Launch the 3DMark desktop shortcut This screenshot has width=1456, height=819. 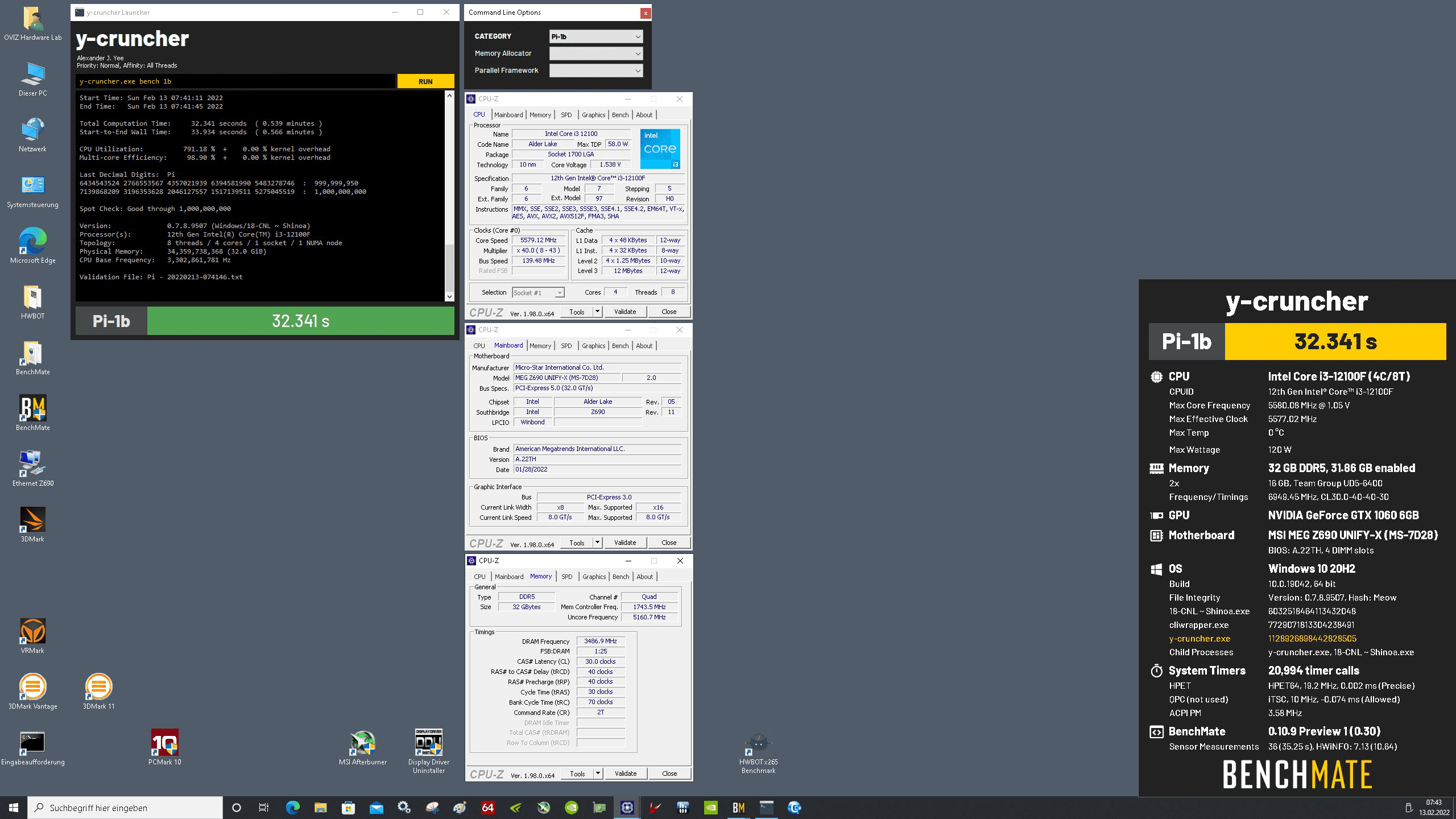(32, 526)
